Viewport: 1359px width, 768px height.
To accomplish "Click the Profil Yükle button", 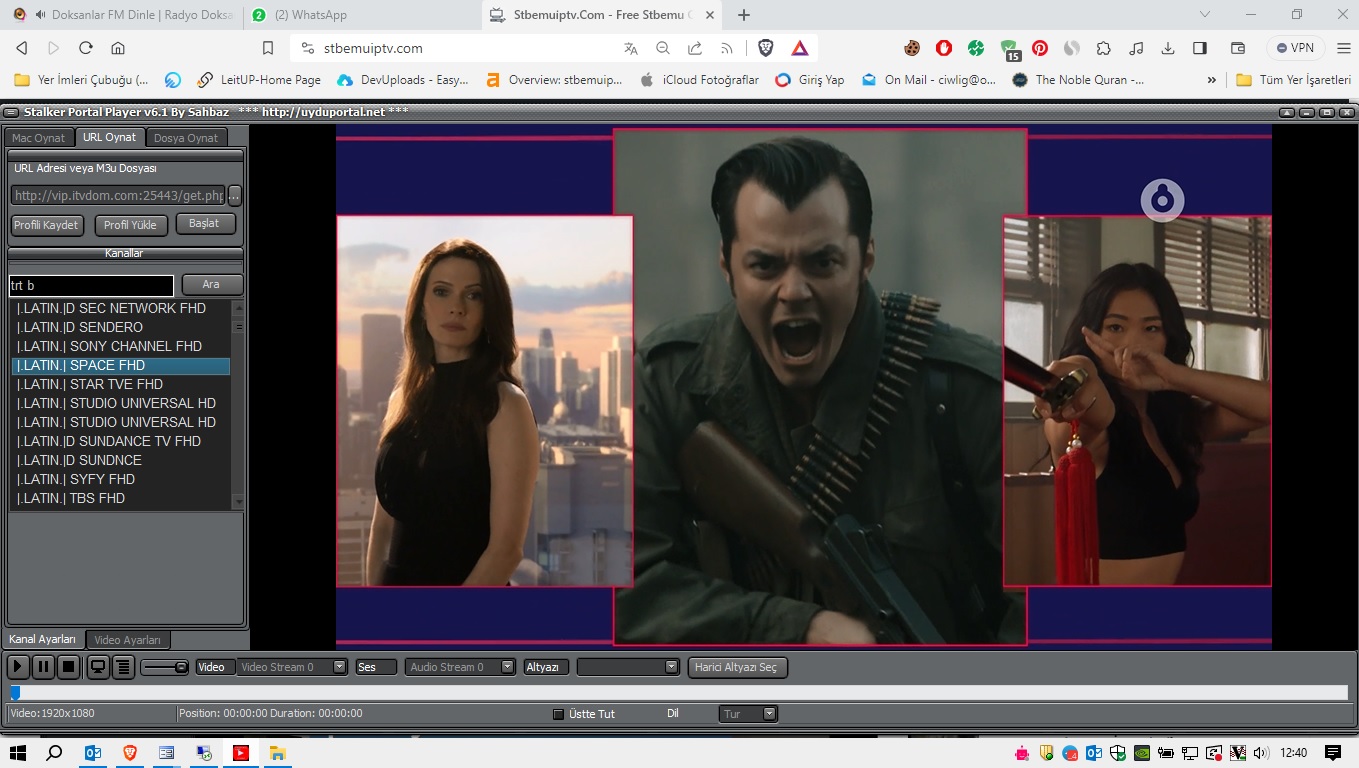I will [x=131, y=225].
